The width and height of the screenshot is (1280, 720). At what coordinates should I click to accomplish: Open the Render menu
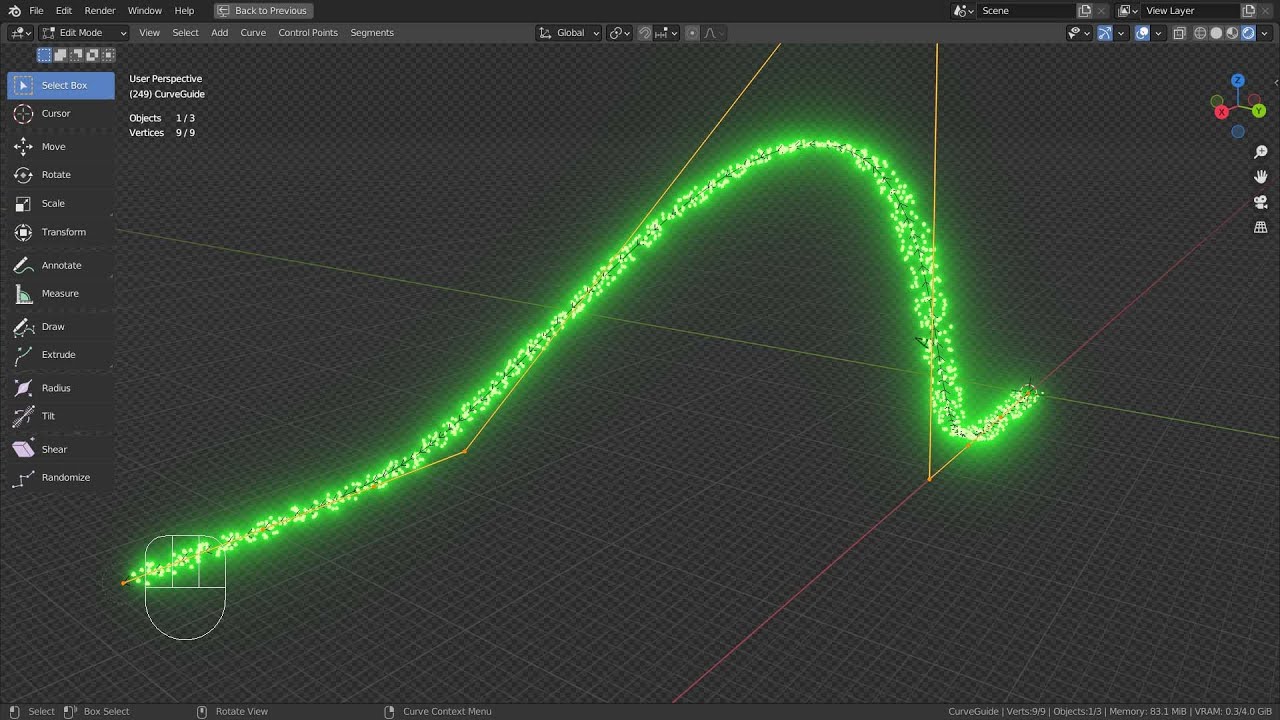point(100,11)
